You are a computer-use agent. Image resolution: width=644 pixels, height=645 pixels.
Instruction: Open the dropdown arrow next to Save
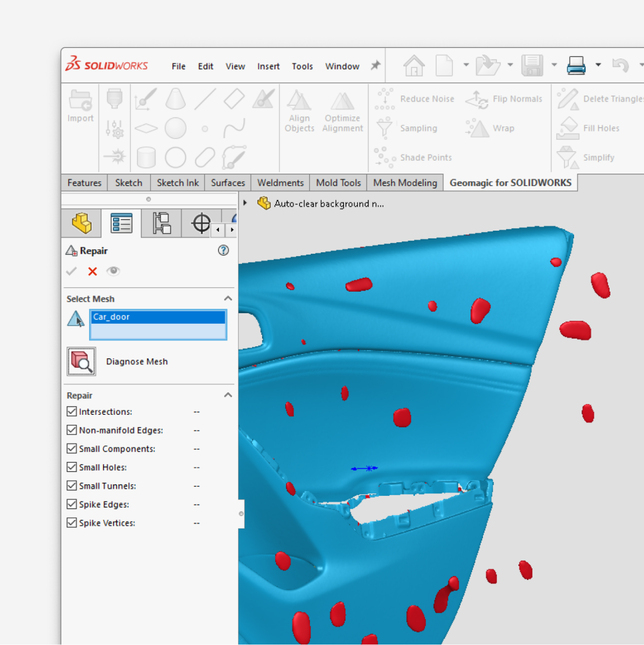tap(554, 65)
